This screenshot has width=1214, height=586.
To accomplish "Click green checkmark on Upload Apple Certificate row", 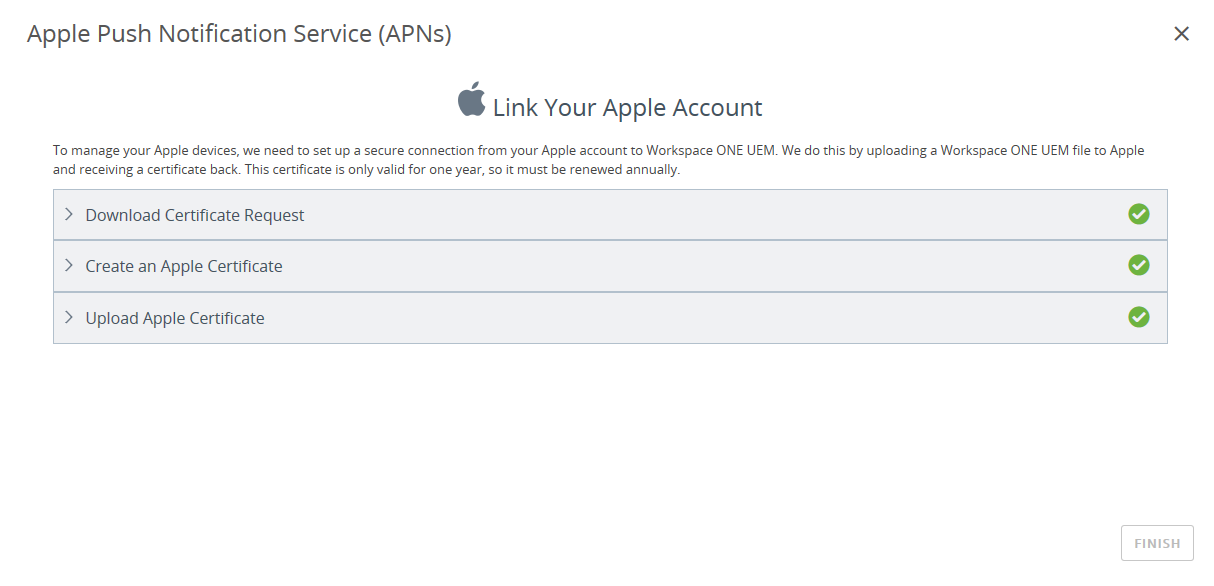I will (x=1138, y=317).
